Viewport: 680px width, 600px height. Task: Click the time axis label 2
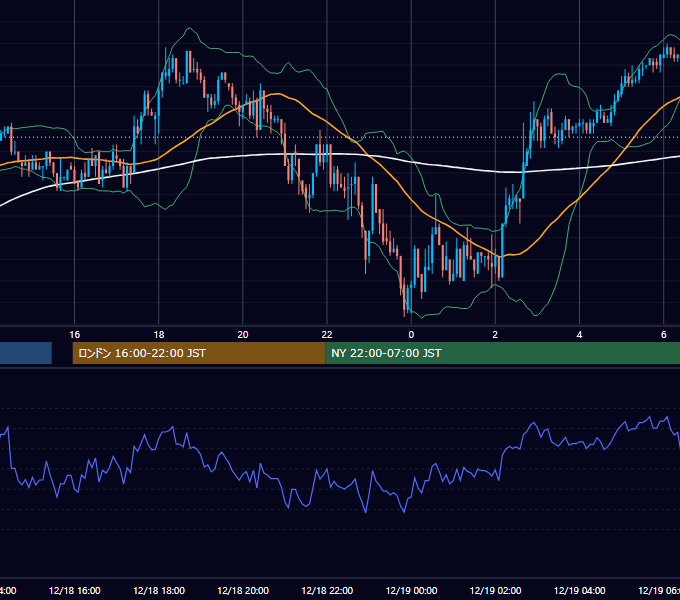coord(495,334)
